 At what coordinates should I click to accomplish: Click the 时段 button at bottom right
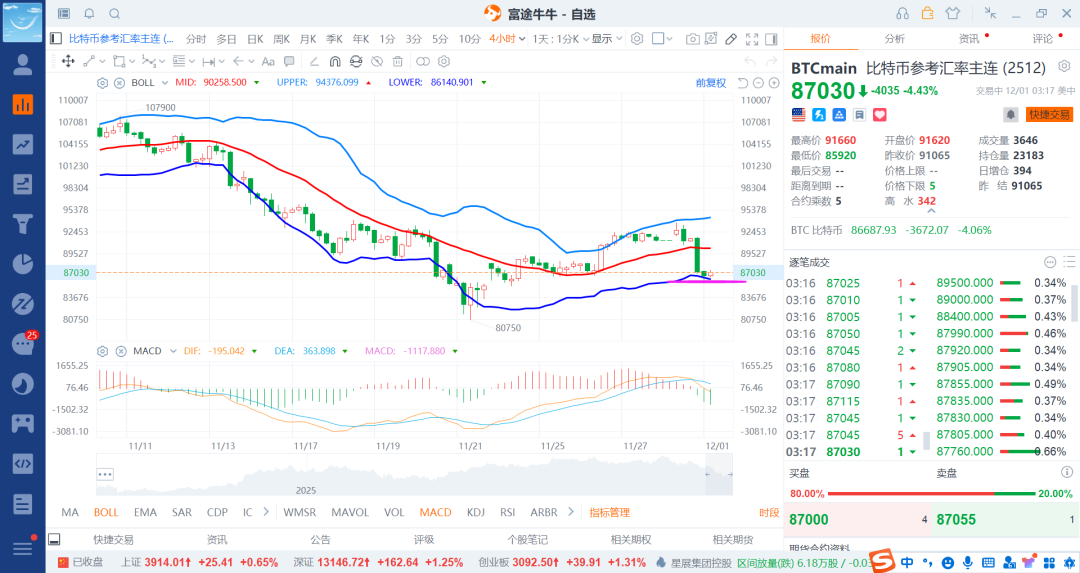pyautogui.click(x=769, y=512)
